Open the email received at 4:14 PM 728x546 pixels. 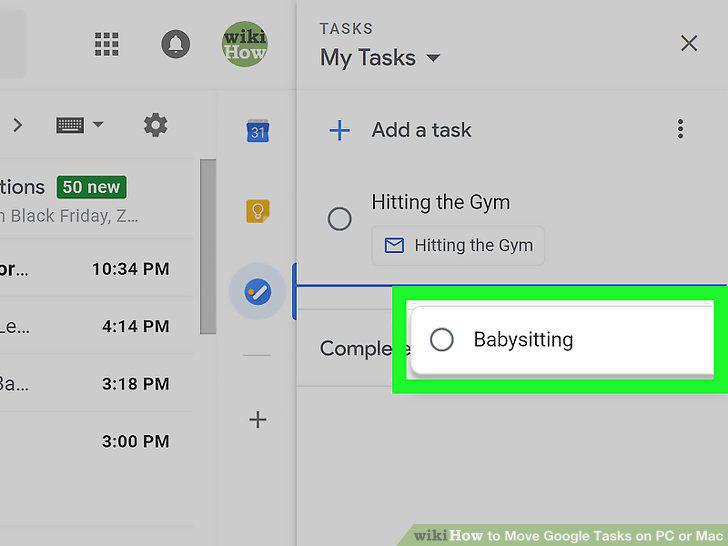click(97, 326)
